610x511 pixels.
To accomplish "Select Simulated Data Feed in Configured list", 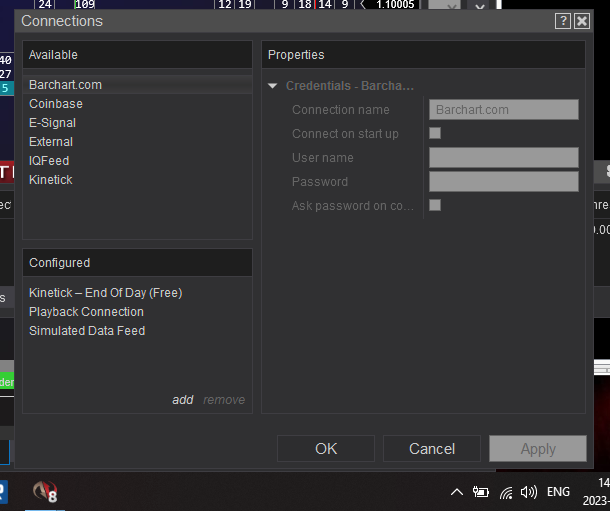I will coord(87,331).
